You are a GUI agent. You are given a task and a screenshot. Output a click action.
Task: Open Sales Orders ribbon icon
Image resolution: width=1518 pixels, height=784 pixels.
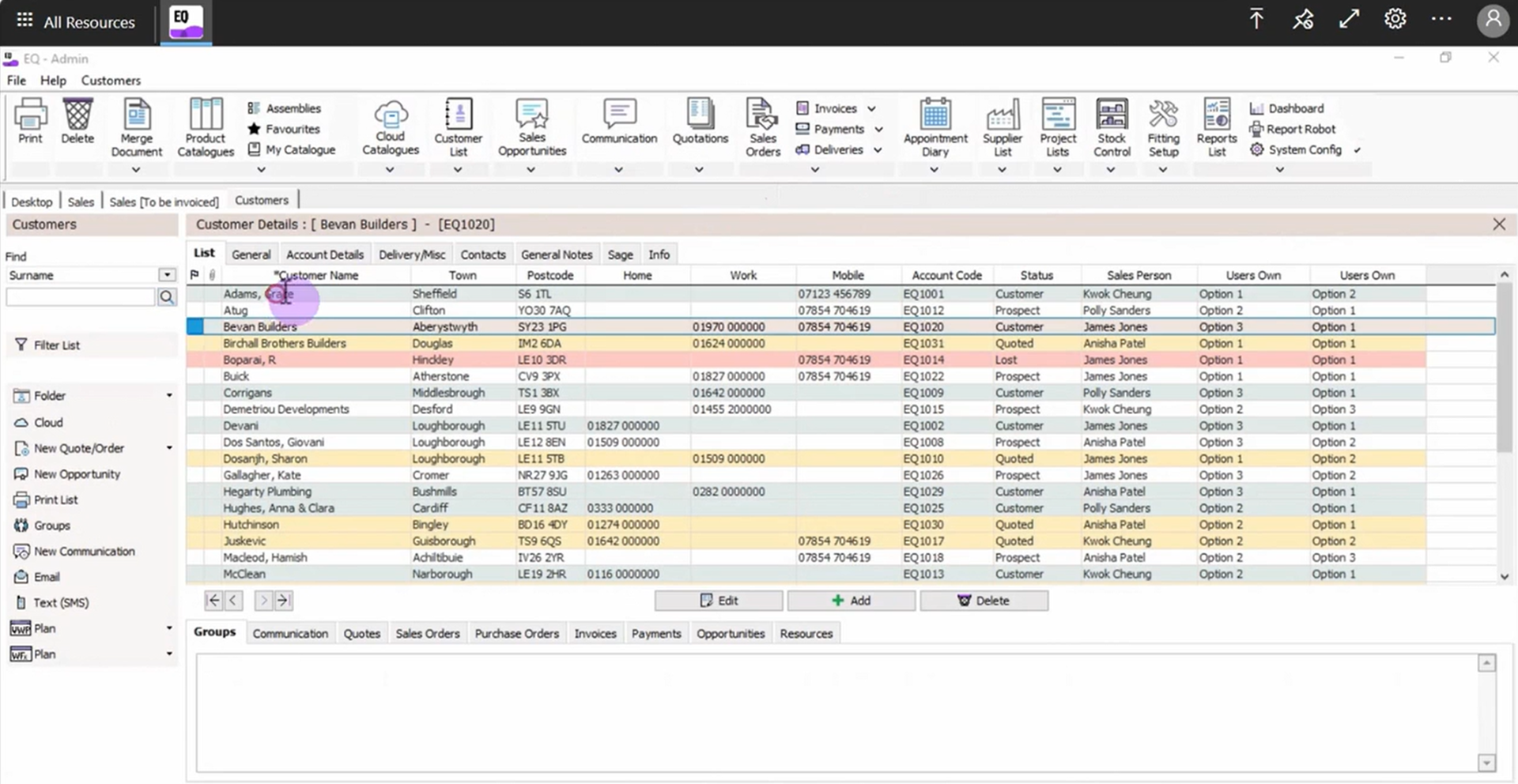tap(763, 127)
